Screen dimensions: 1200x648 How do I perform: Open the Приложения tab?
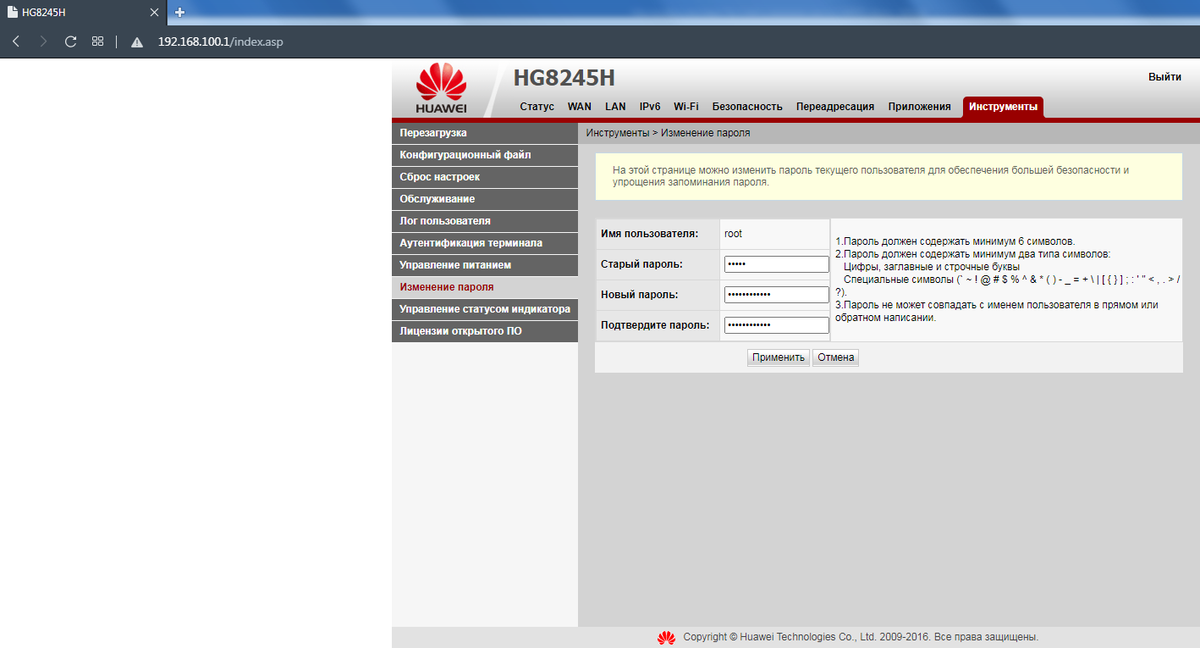tap(919, 106)
